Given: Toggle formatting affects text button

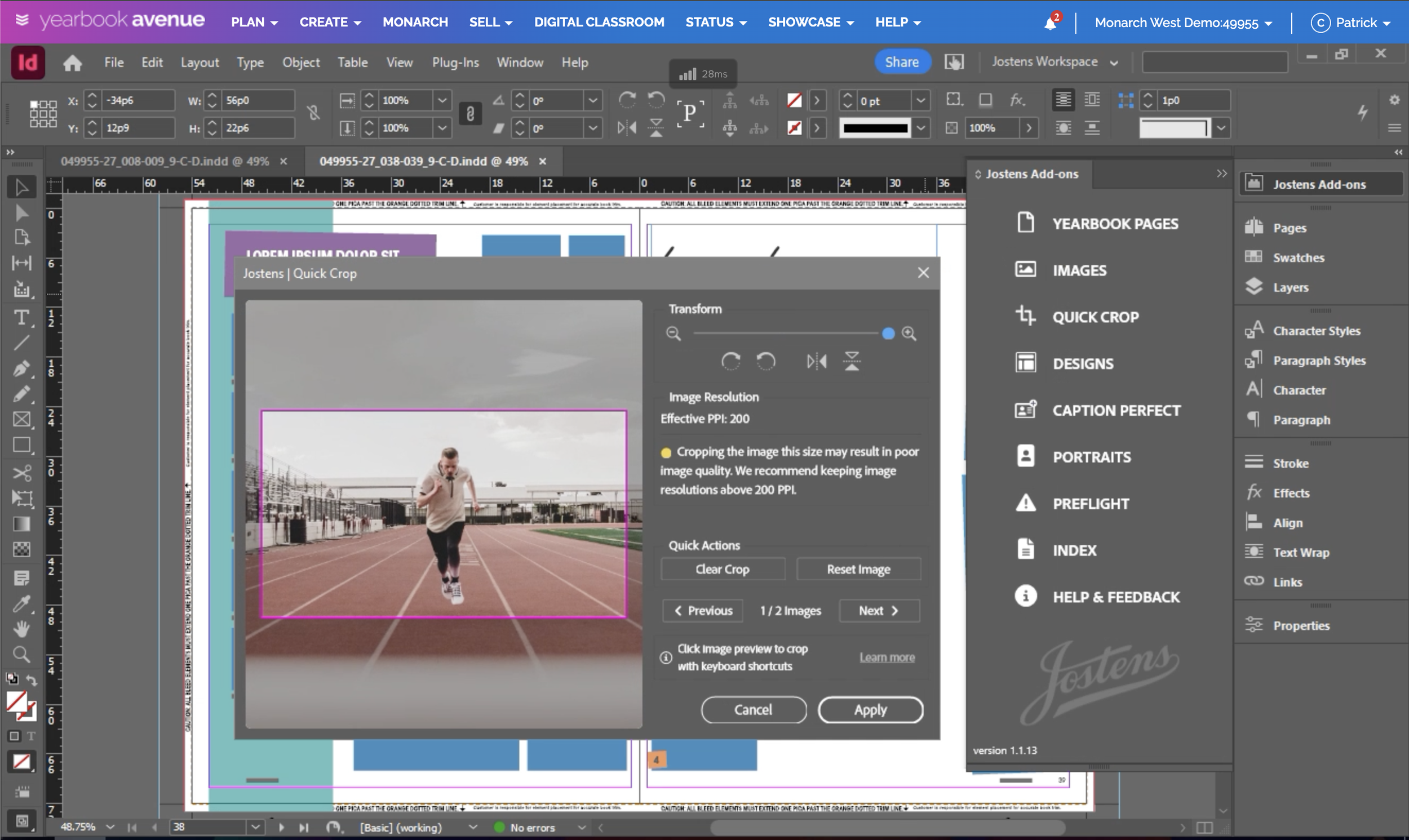Looking at the screenshot, I should click(31, 736).
